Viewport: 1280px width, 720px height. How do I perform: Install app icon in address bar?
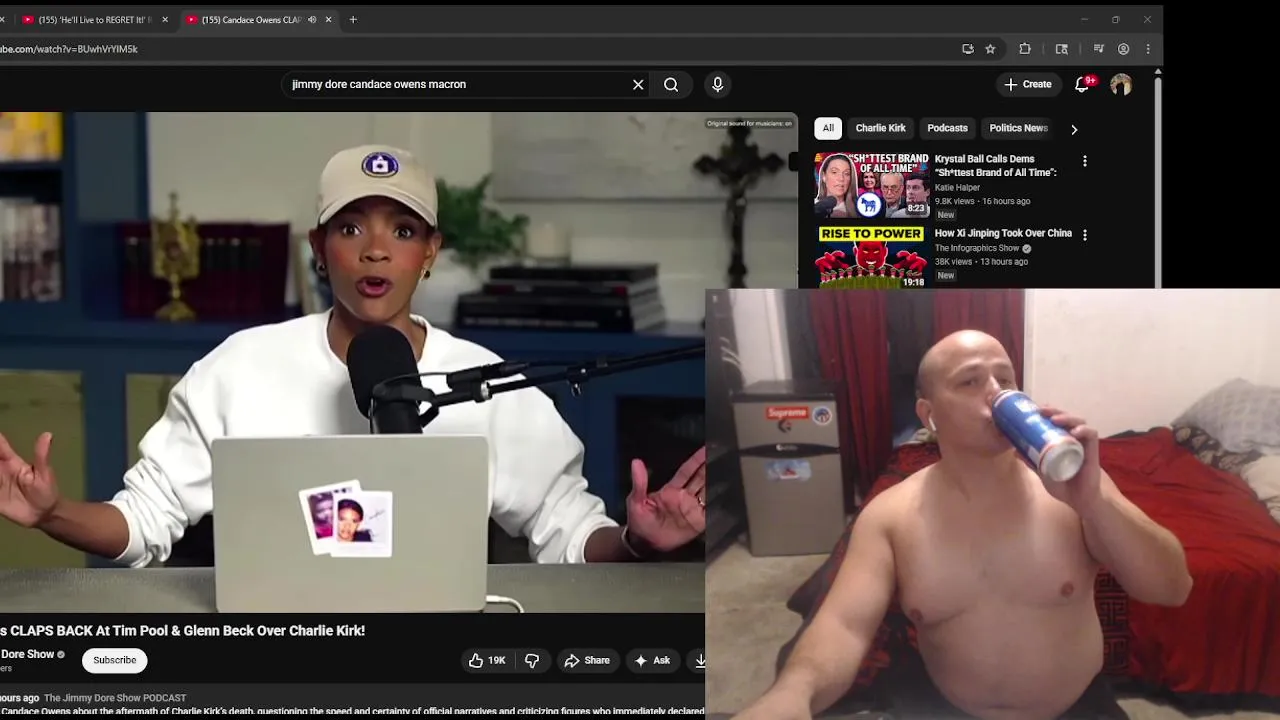[x=967, y=49]
